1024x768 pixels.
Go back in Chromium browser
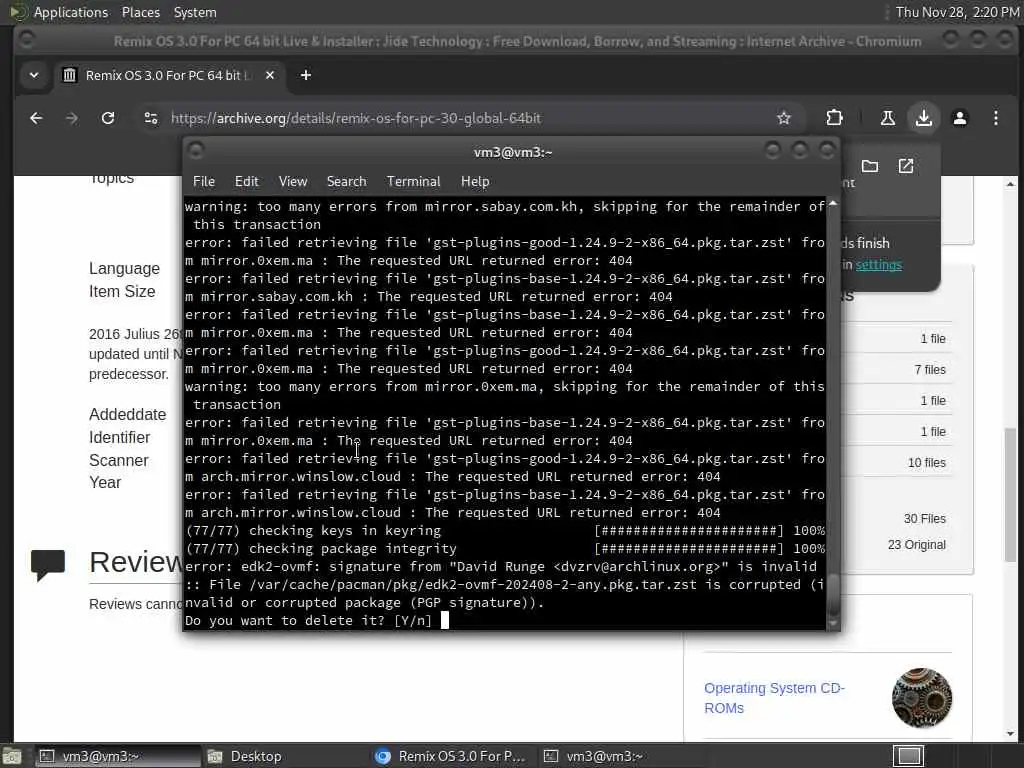coord(36,118)
